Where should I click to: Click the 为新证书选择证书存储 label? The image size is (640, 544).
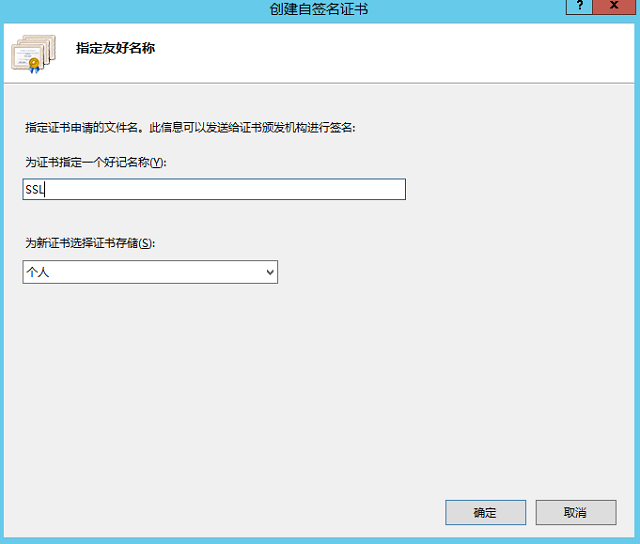click(90, 243)
